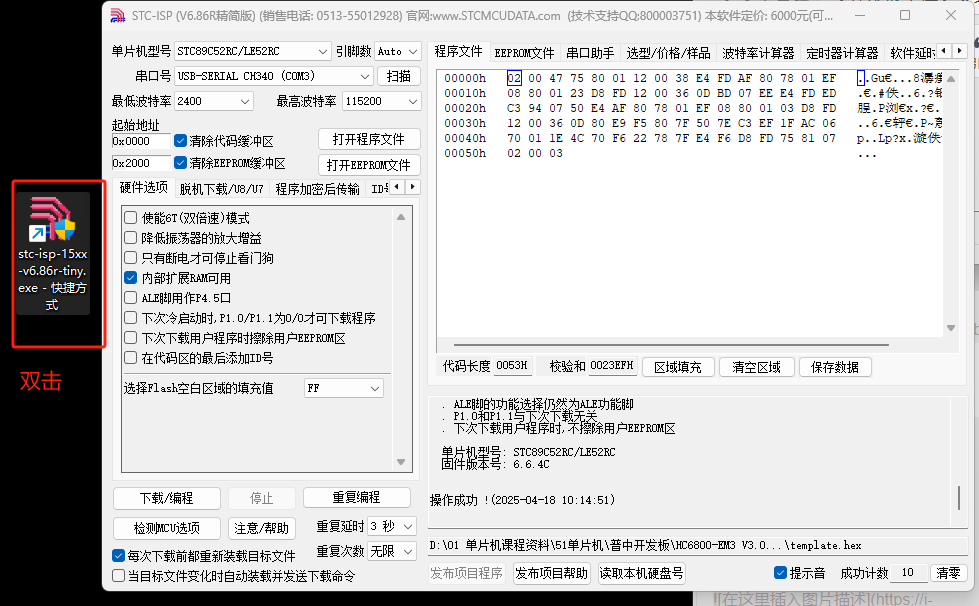Viewport: 979px width, 606px height.
Task: Click the 下载/编程 button
Action: [x=166, y=497]
